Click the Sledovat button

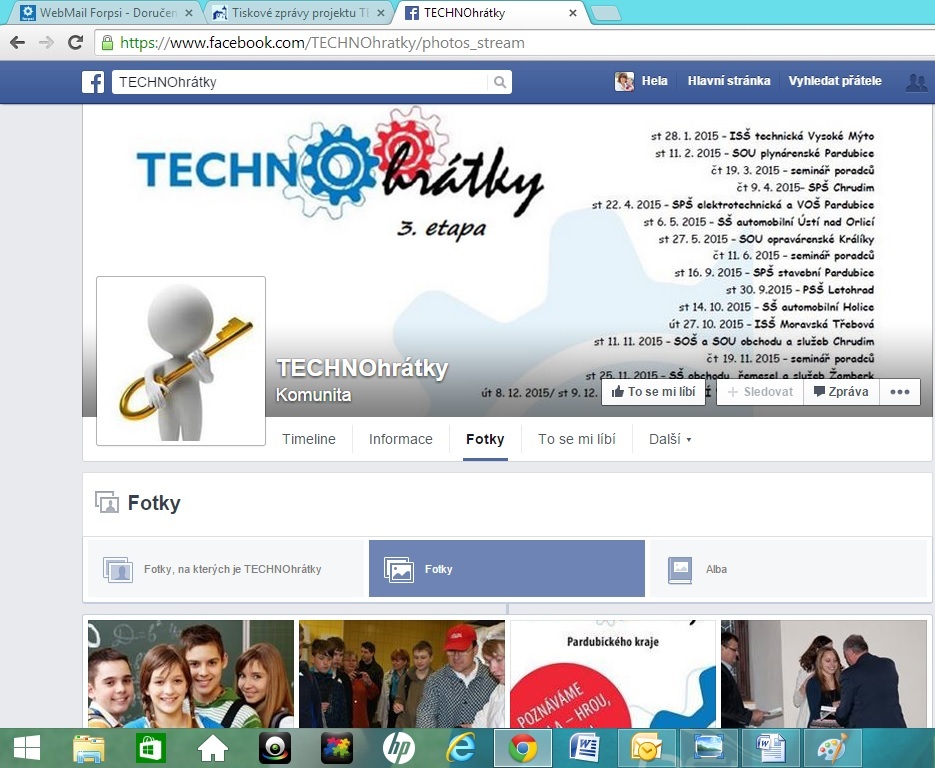click(760, 392)
